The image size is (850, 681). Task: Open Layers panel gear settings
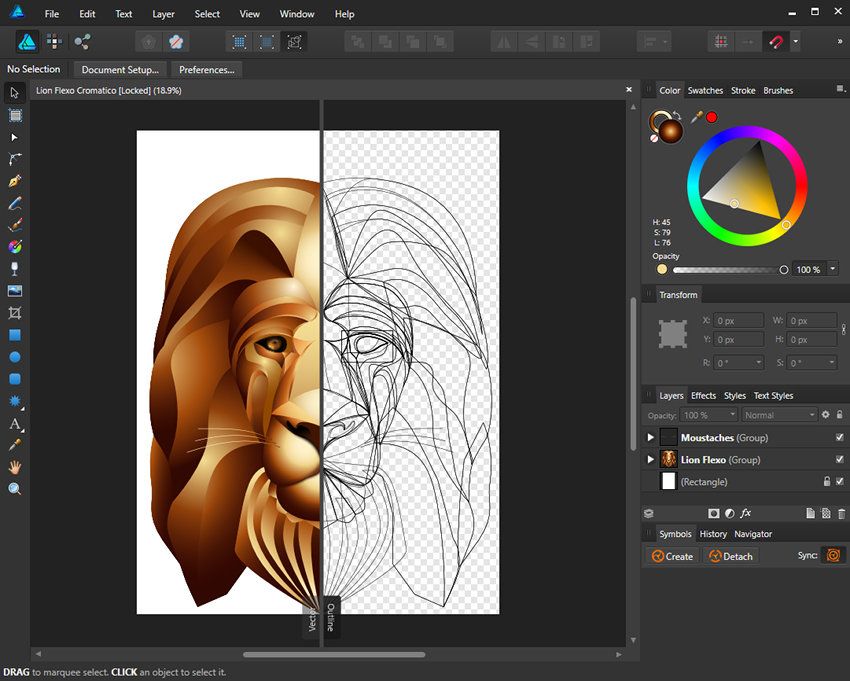pyautogui.click(x=826, y=414)
